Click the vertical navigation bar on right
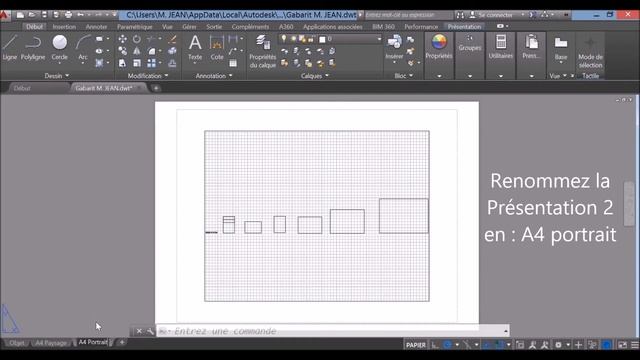Viewport: 640px width, 360px height. (629, 203)
